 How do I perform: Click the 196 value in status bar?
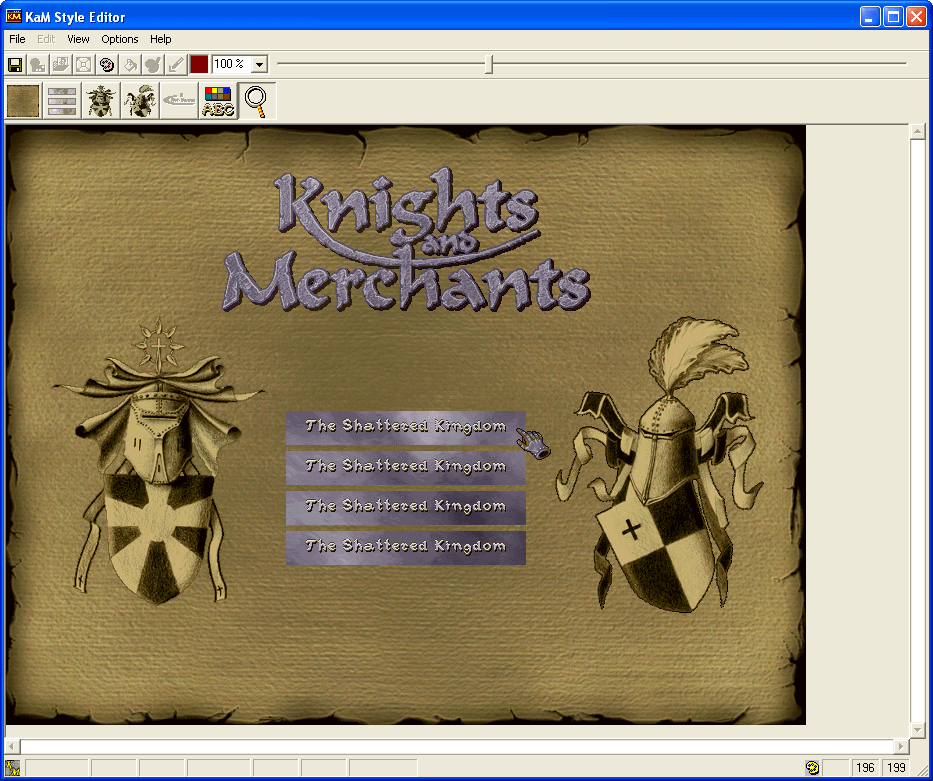point(865,767)
